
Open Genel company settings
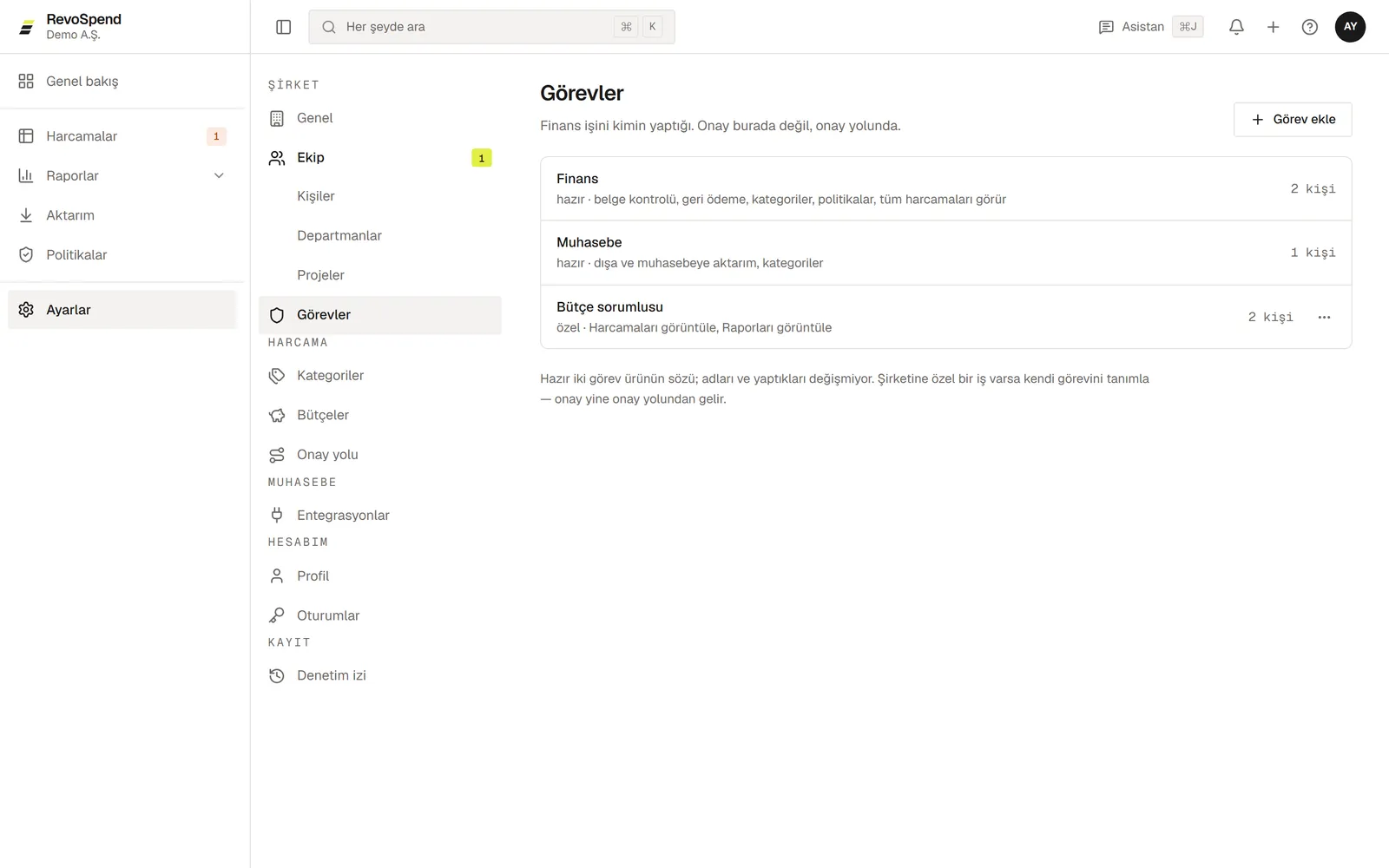379,118
